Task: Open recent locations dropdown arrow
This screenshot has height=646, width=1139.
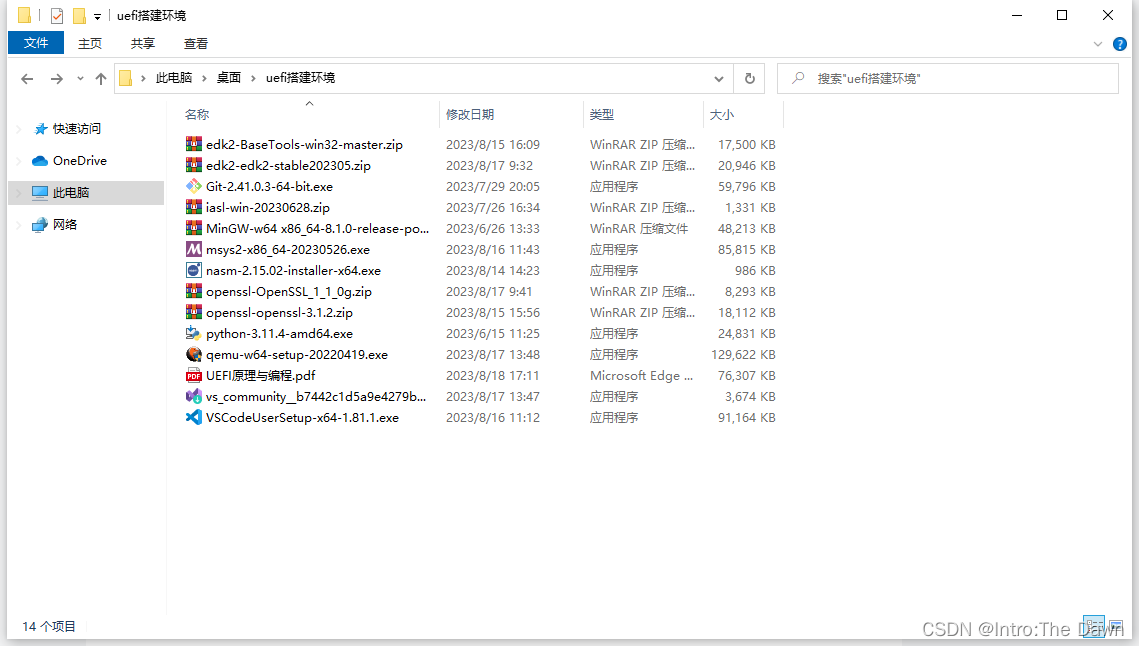Action: click(80, 78)
